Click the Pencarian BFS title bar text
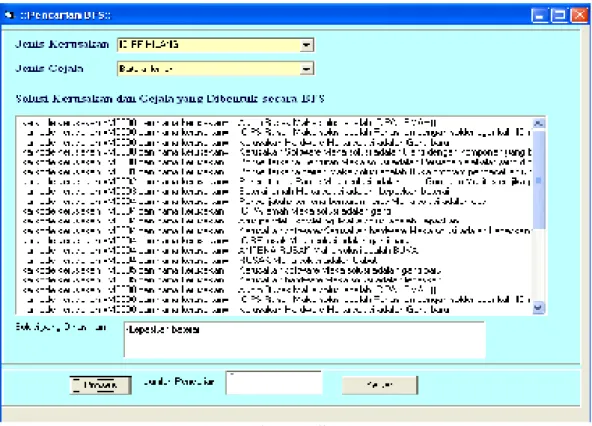Screen dimensions: 592x426 65,15
